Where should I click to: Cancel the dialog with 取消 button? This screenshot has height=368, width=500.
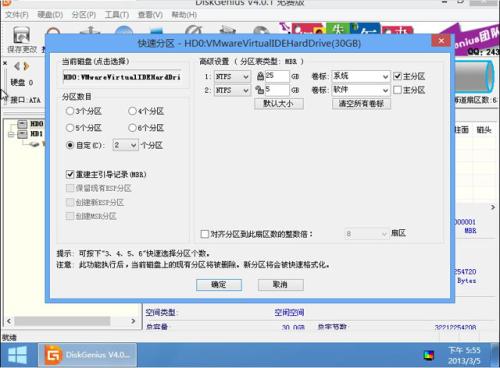281,285
